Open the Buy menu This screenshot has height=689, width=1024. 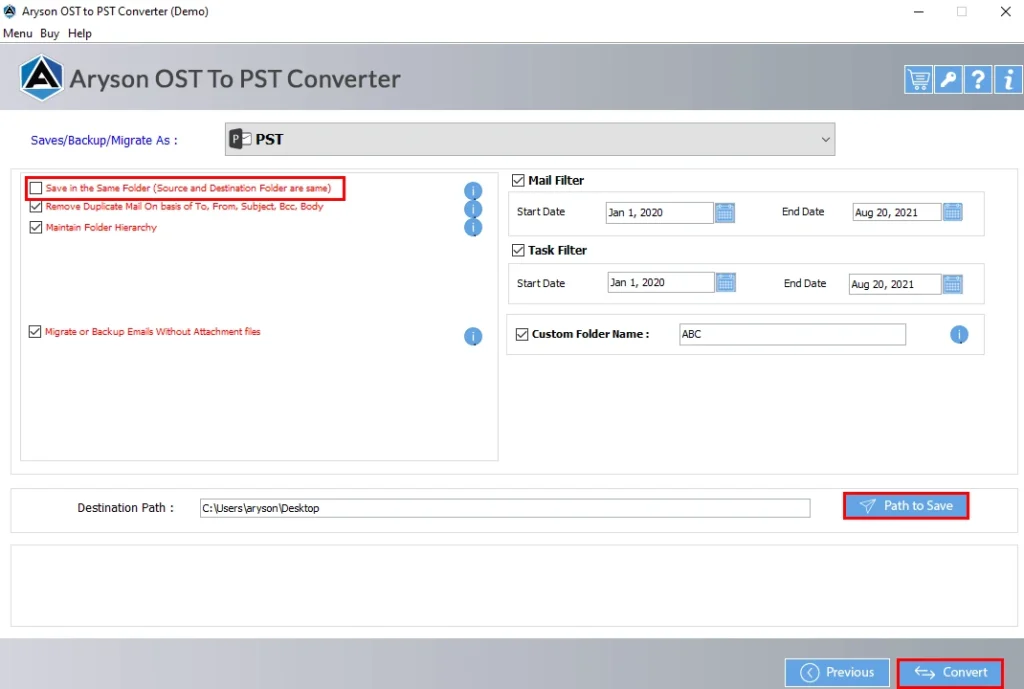click(50, 33)
